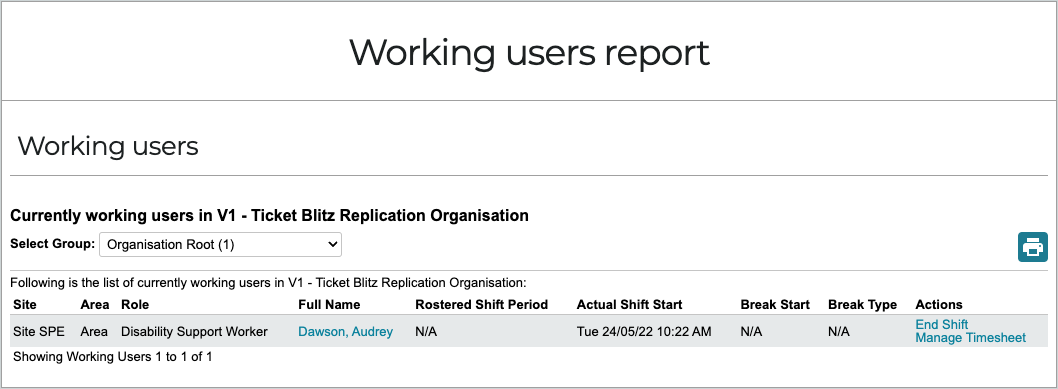Image resolution: width=1058 pixels, height=389 pixels.
Task: Select the Disability Support Worker cell
Action: click(194, 332)
